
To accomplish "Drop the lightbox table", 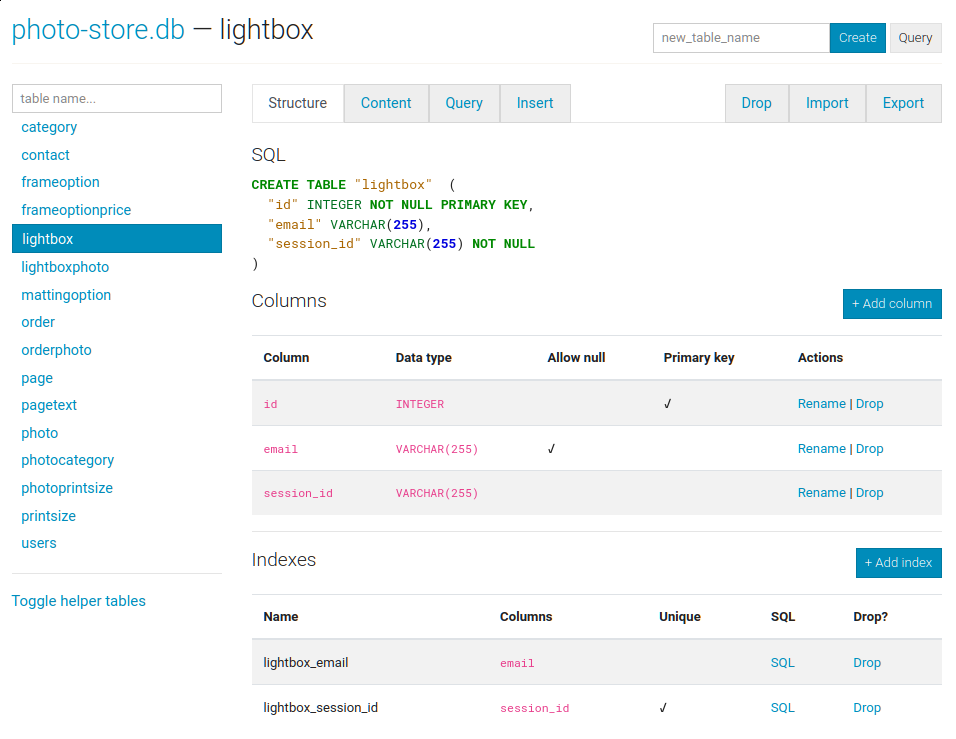I will tap(757, 103).
